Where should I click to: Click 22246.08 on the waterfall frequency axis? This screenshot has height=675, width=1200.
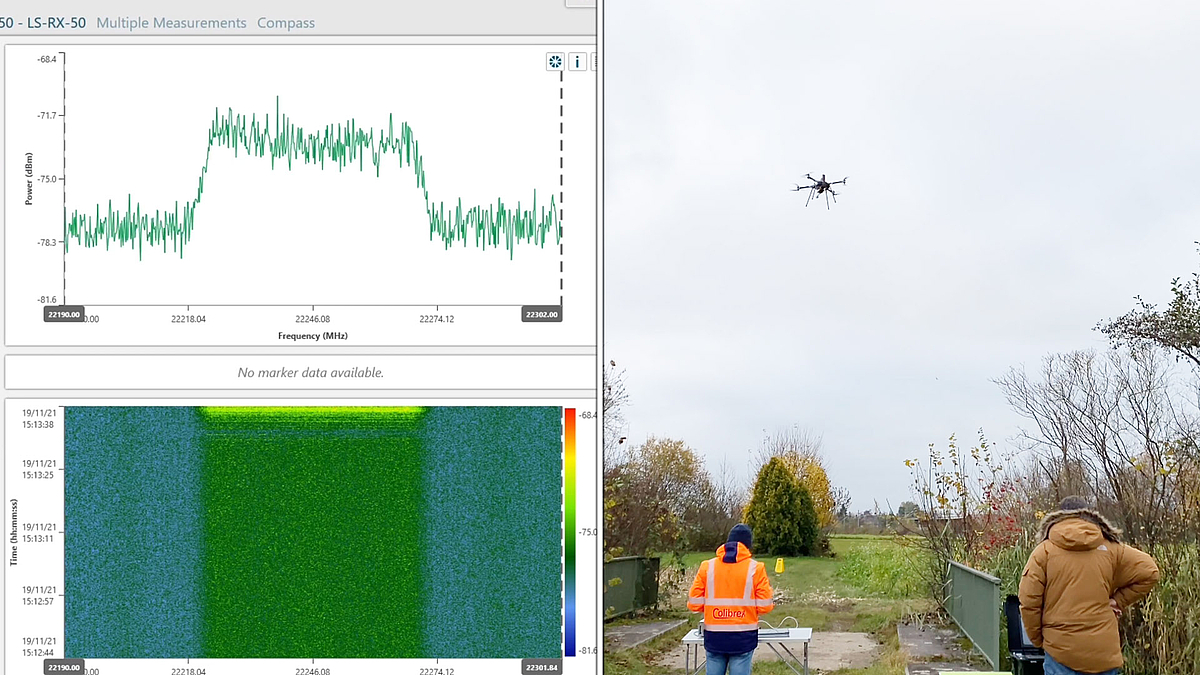click(x=312, y=671)
